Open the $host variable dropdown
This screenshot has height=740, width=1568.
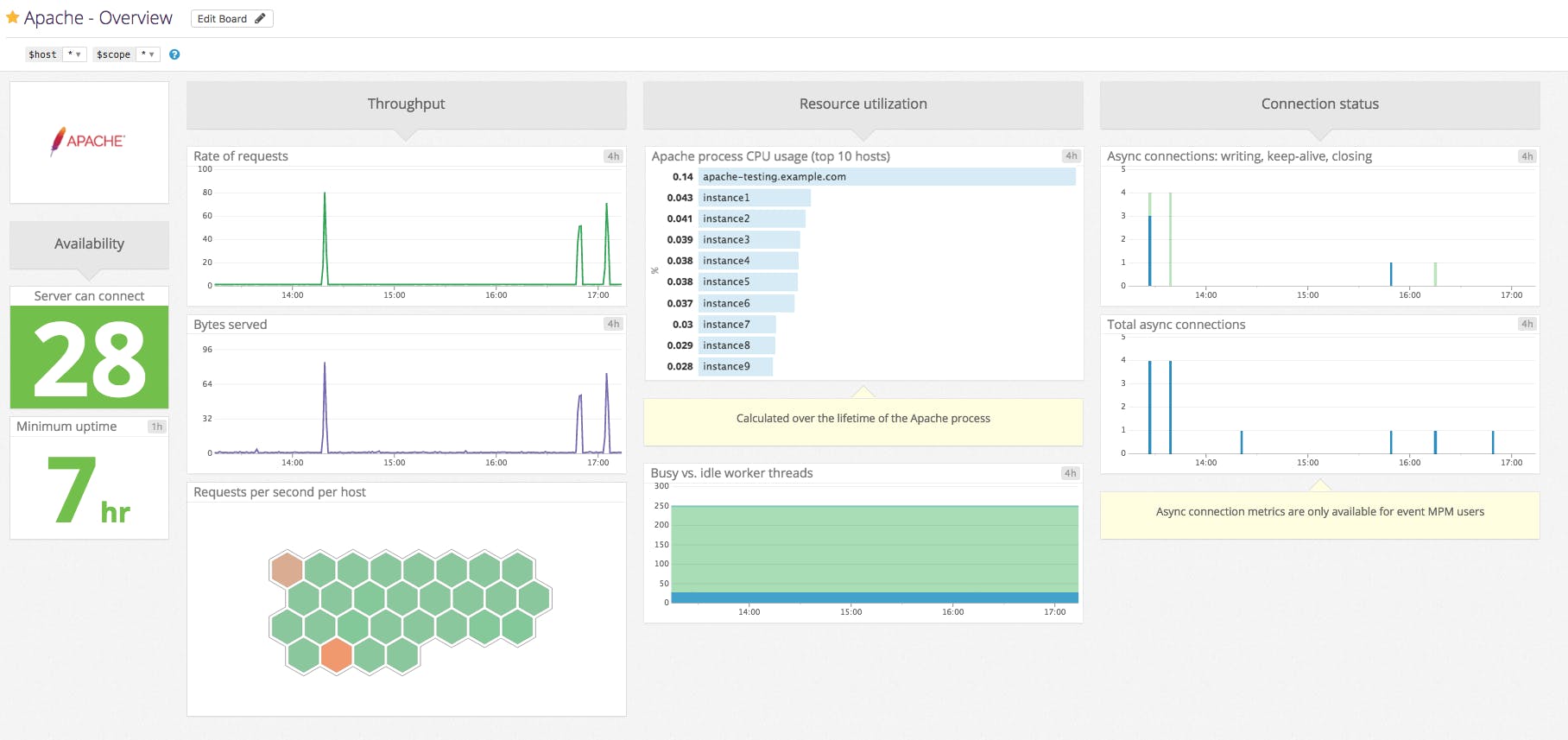[x=75, y=54]
